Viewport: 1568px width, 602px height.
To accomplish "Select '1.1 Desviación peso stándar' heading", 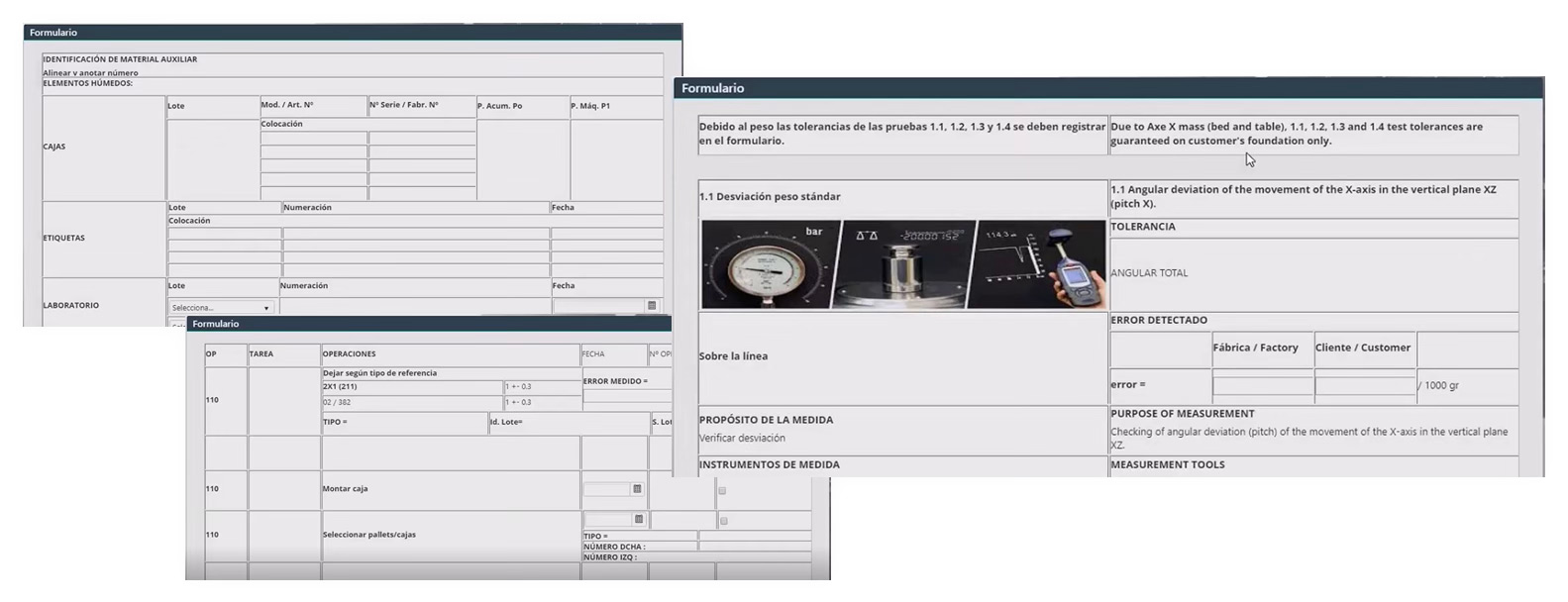I will (x=770, y=197).
